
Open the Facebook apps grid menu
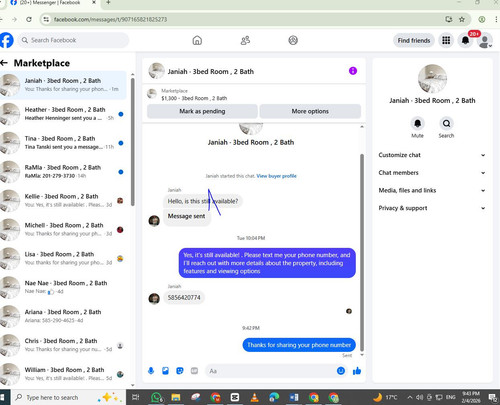coord(446,40)
